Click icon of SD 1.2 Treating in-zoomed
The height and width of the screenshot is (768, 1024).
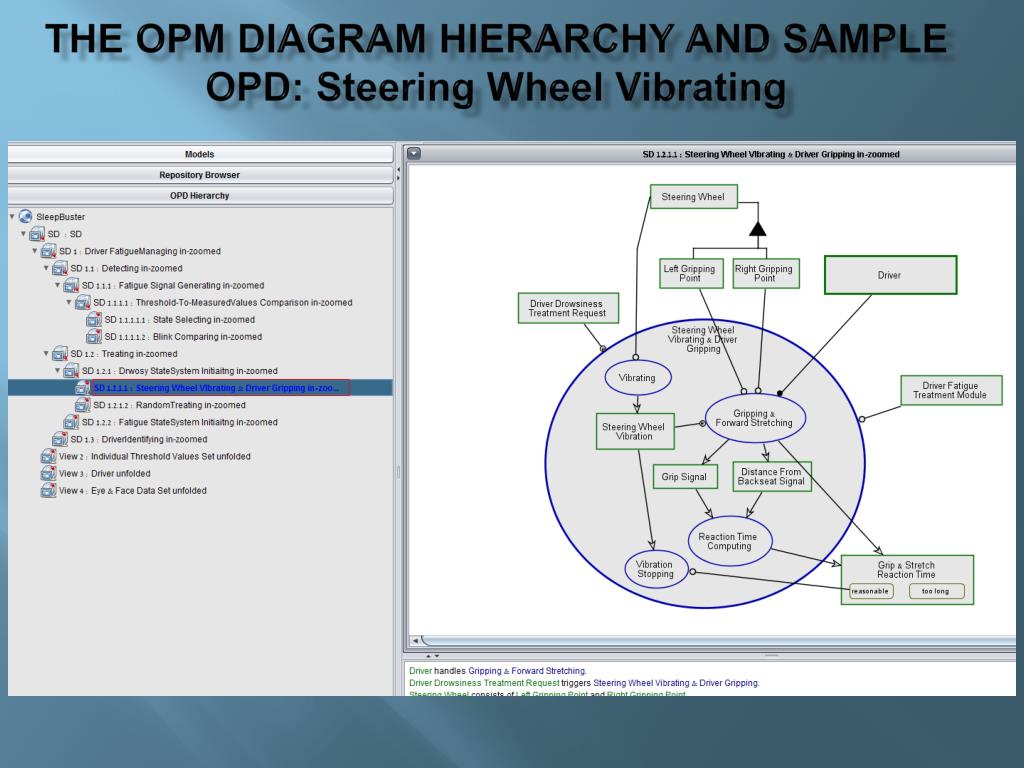click(x=60, y=353)
